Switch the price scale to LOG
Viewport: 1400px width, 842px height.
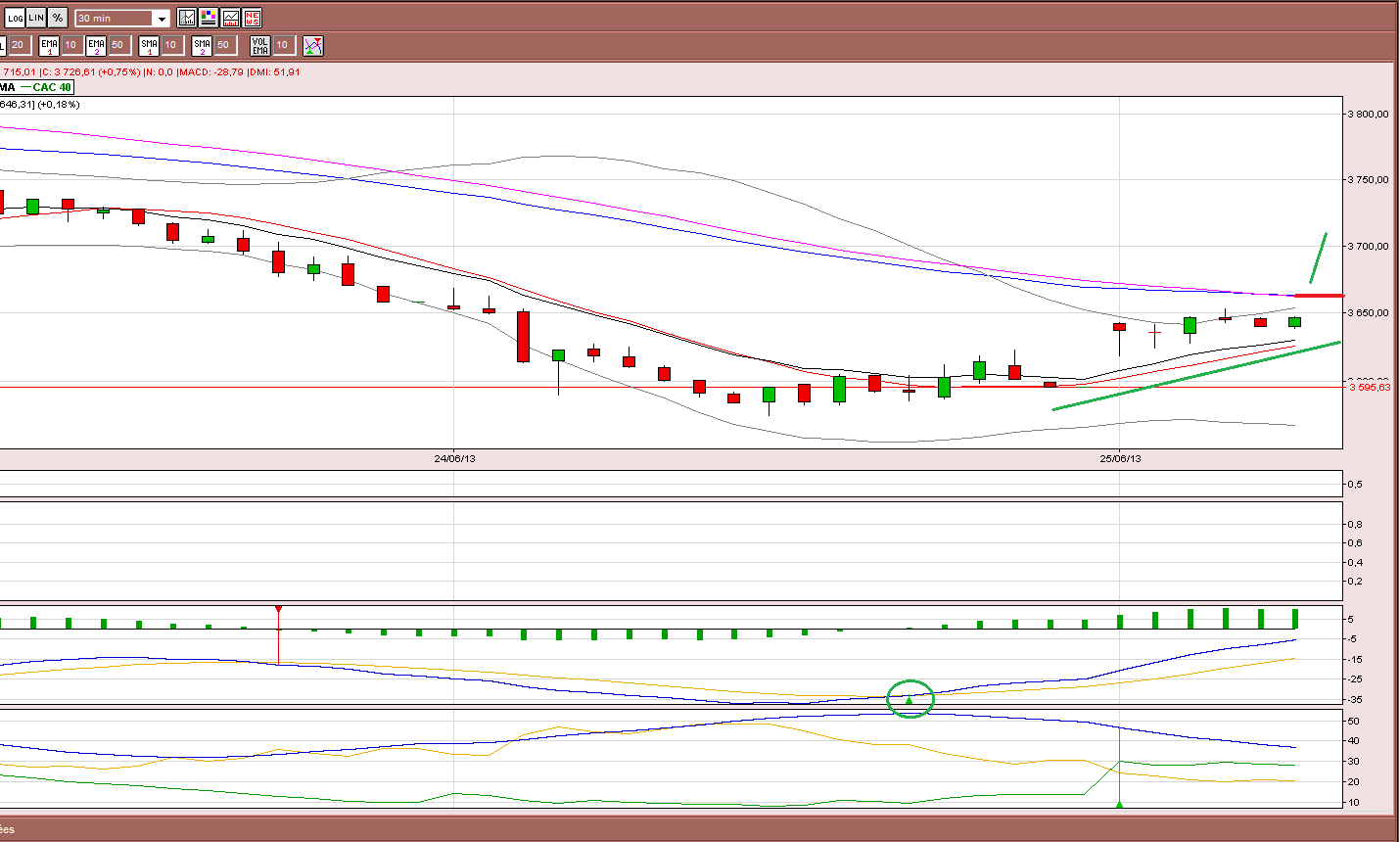pos(16,18)
